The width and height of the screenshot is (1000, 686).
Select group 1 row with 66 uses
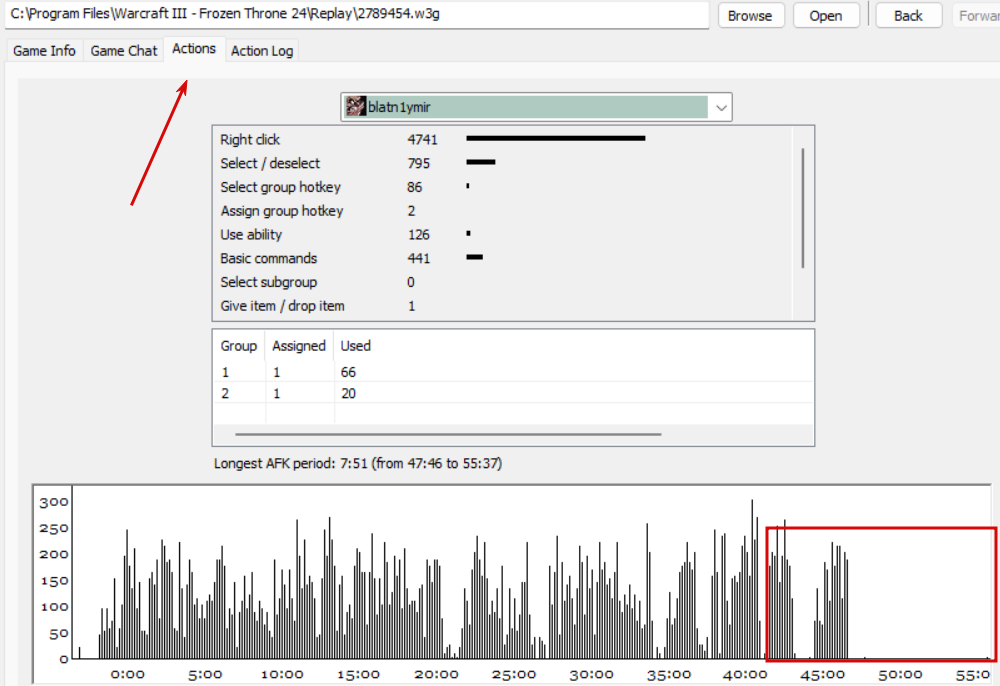pyautogui.click(x=513, y=372)
